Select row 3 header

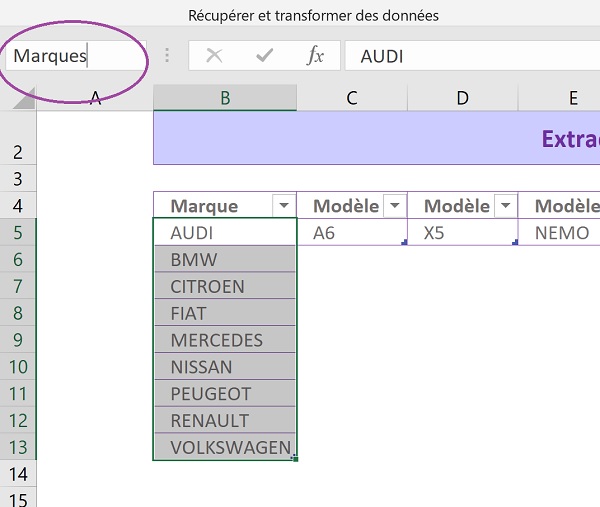(18, 179)
